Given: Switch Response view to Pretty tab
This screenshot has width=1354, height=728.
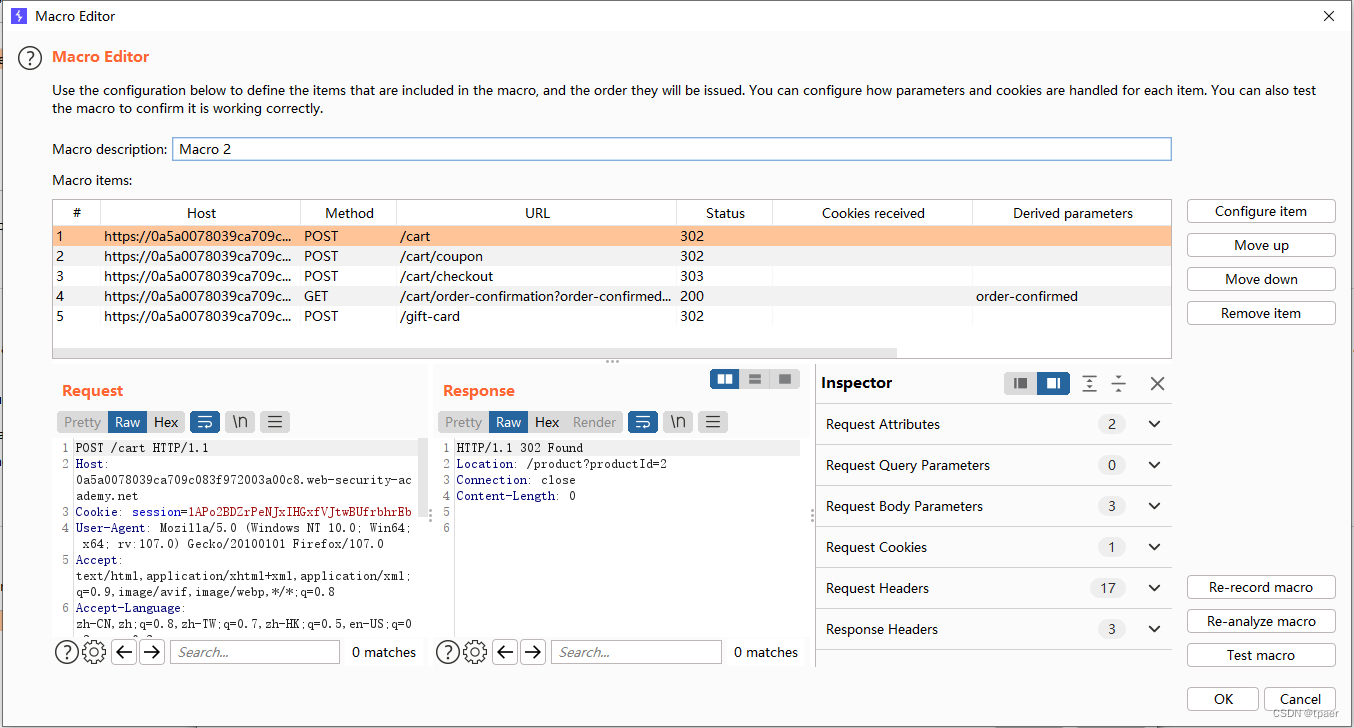Looking at the screenshot, I should pyautogui.click(x=463, y=422).
